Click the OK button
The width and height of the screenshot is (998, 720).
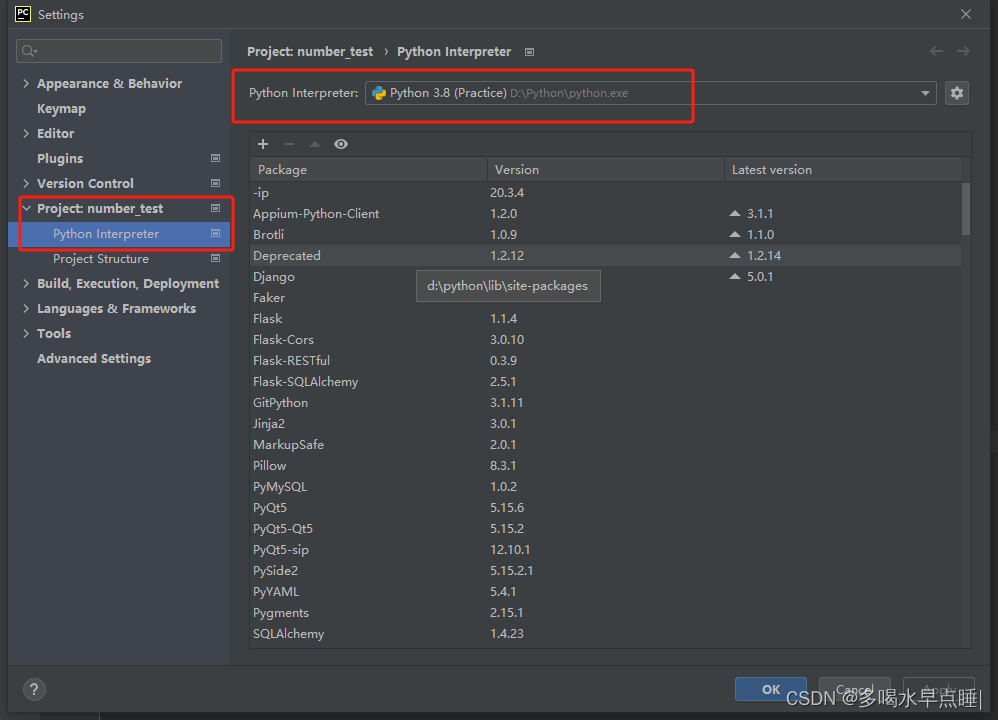tap(771, 689)
